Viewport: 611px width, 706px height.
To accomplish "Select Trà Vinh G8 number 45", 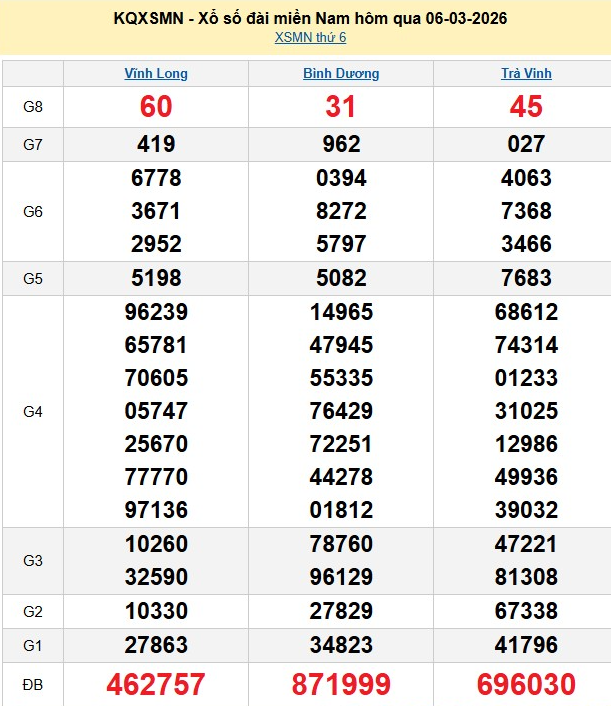I will [x=526, y=107].
